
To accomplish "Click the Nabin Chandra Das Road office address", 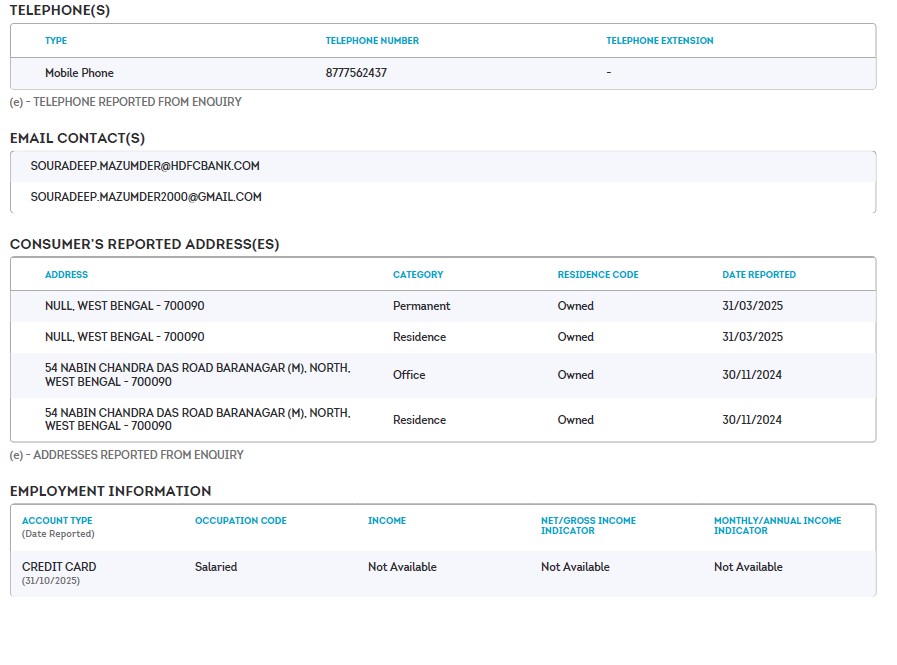I will [x=197, y=375].
